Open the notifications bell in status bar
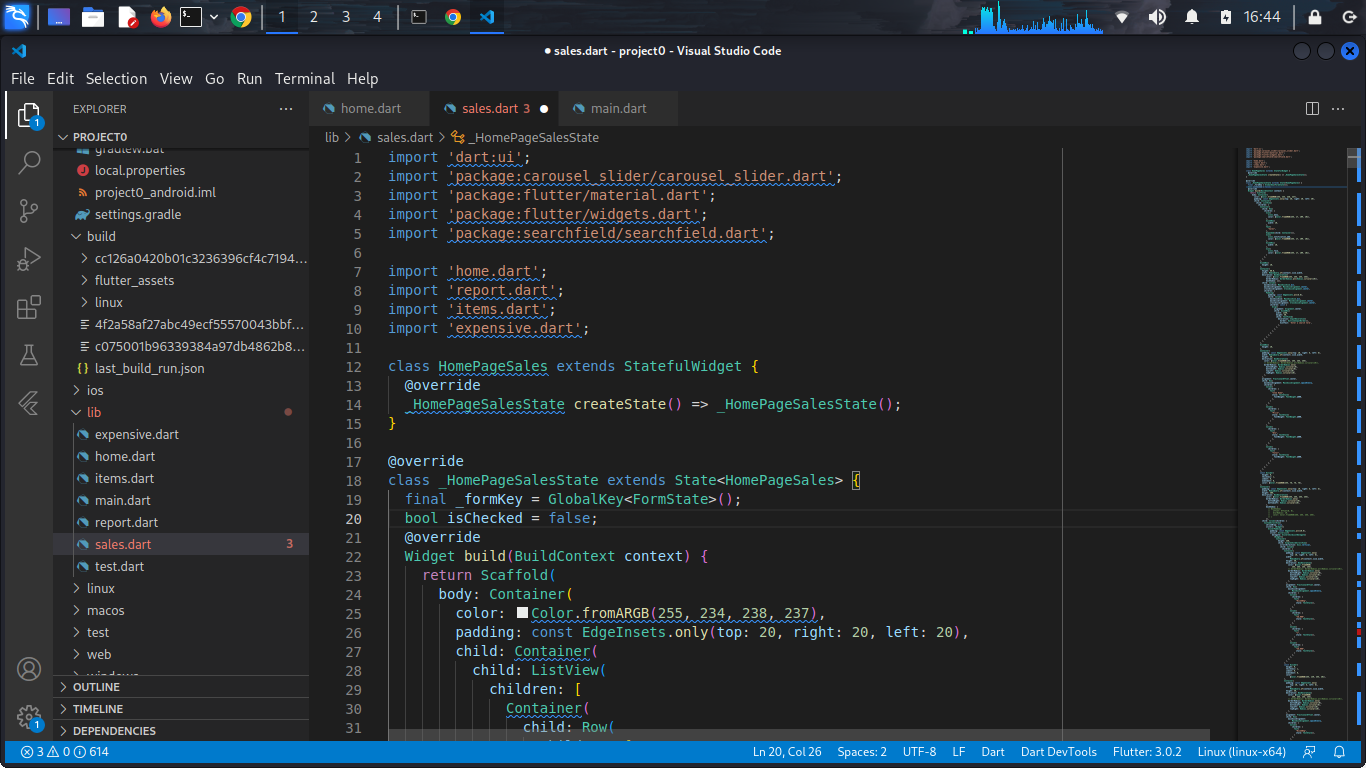This screenshot has height=768, width=1366. (x=1340, y=752)
